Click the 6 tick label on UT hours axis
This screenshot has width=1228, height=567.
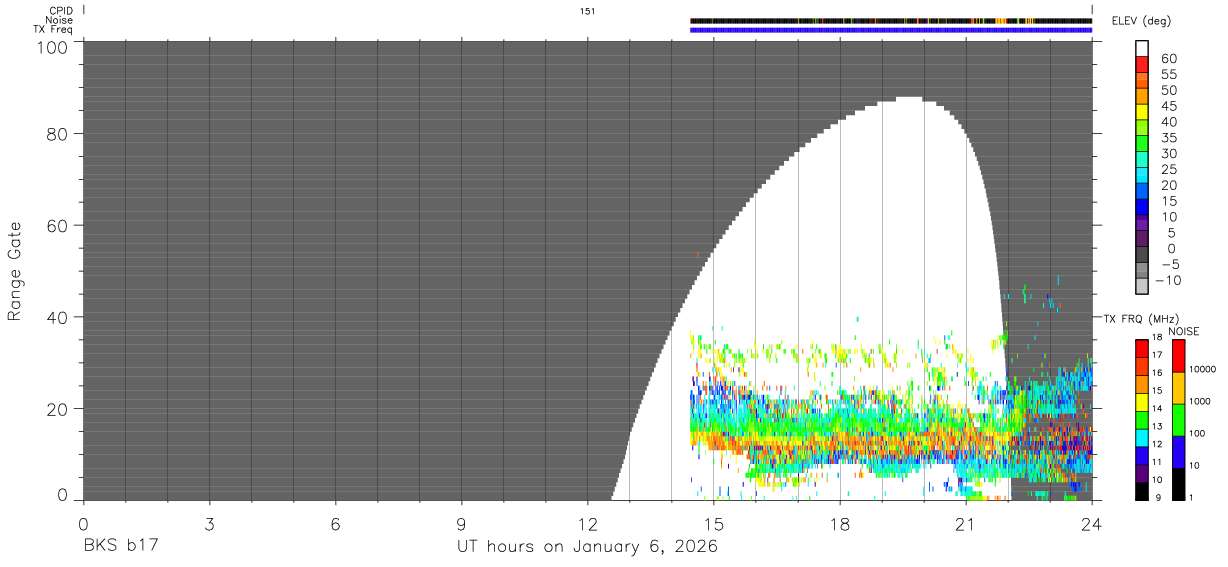pyautogui.click(x=335, y=524)
